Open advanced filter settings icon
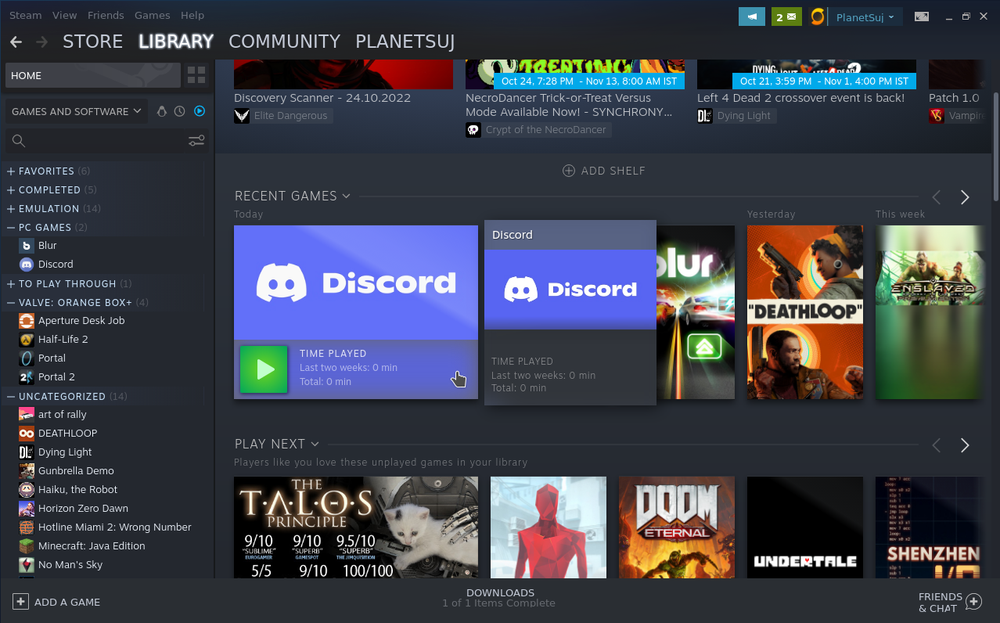The height and width of the screenshot is (623, 1000). tap(196, 140)
